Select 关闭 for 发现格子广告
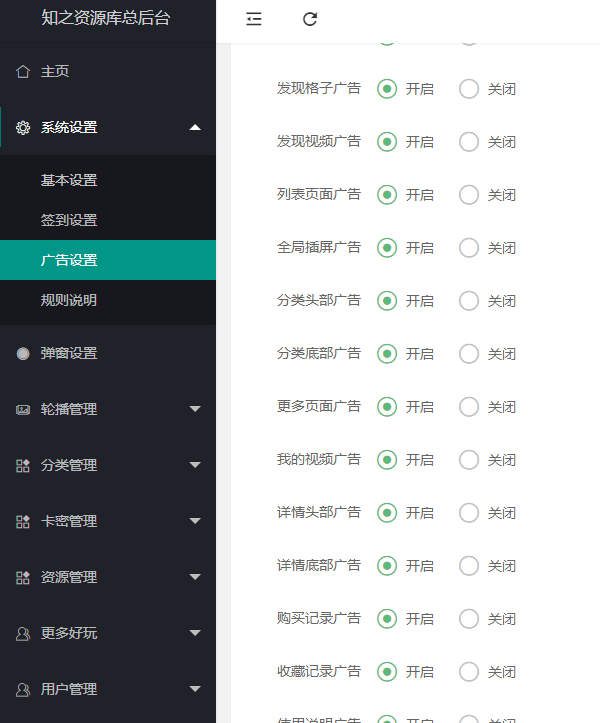600x723 pixels. pos(469,89)
